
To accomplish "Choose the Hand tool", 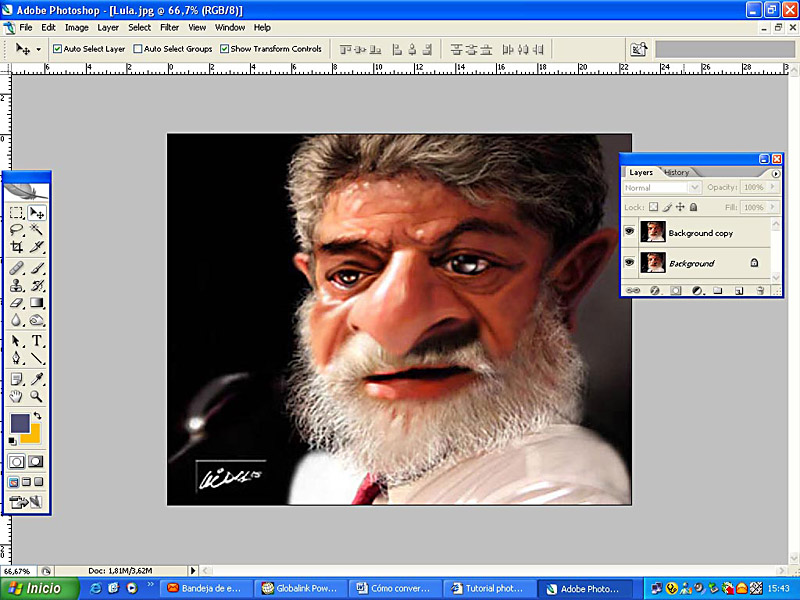I will [17, 397].
